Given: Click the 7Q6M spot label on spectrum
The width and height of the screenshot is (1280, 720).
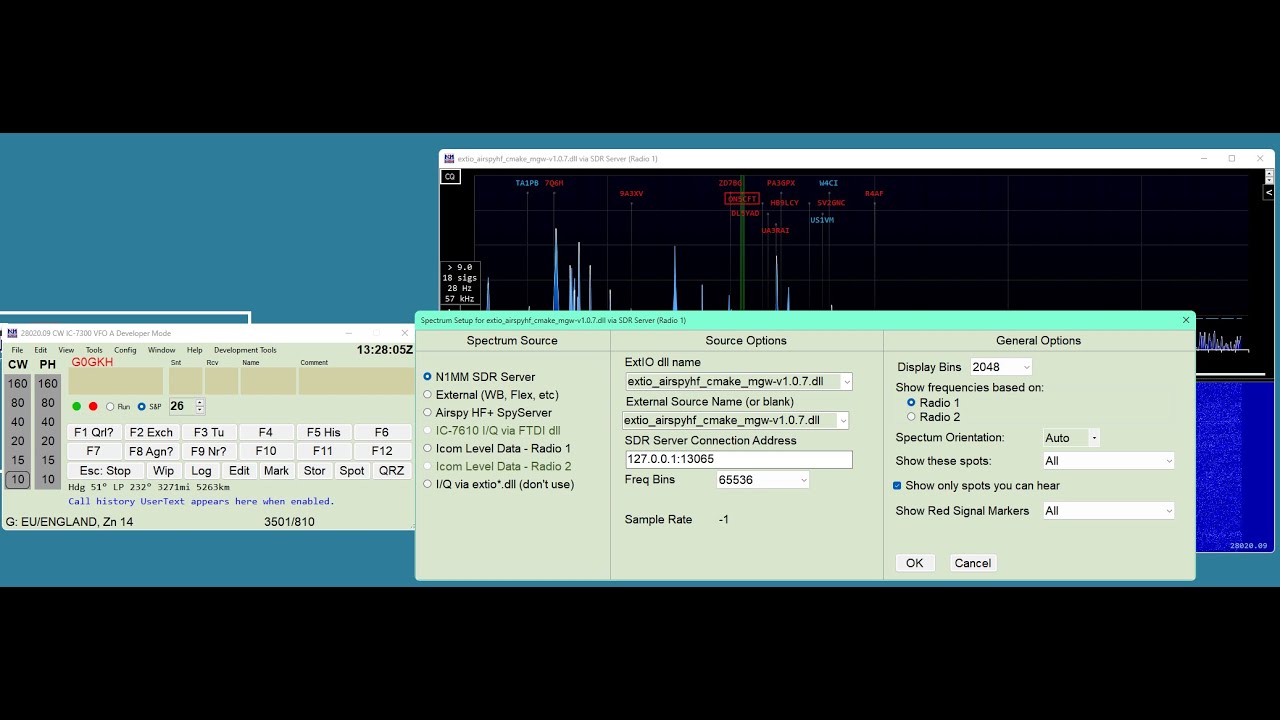Looking at the screenshot, I should (554, 183).
